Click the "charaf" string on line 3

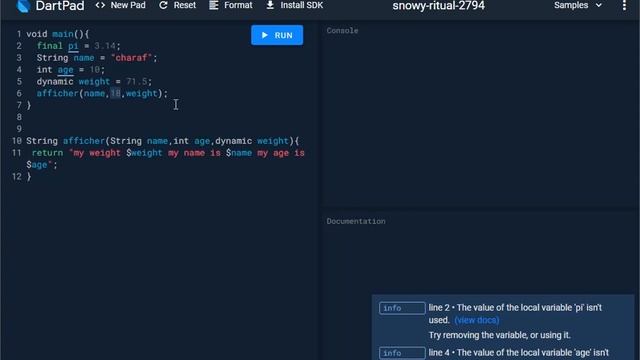(131, 58)
